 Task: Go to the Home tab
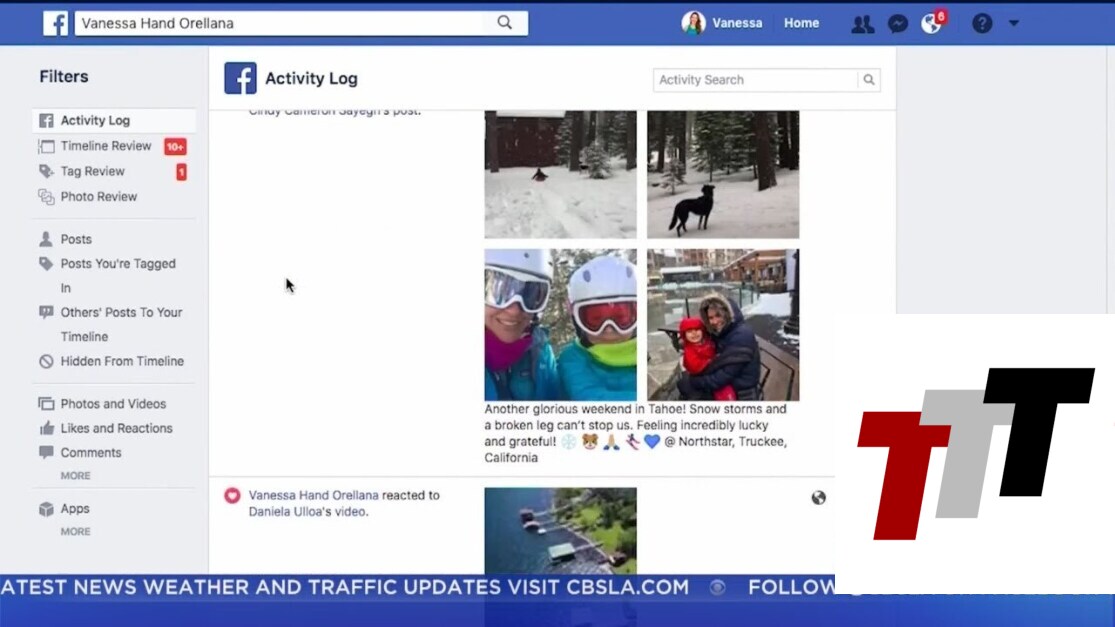[801, 23]
